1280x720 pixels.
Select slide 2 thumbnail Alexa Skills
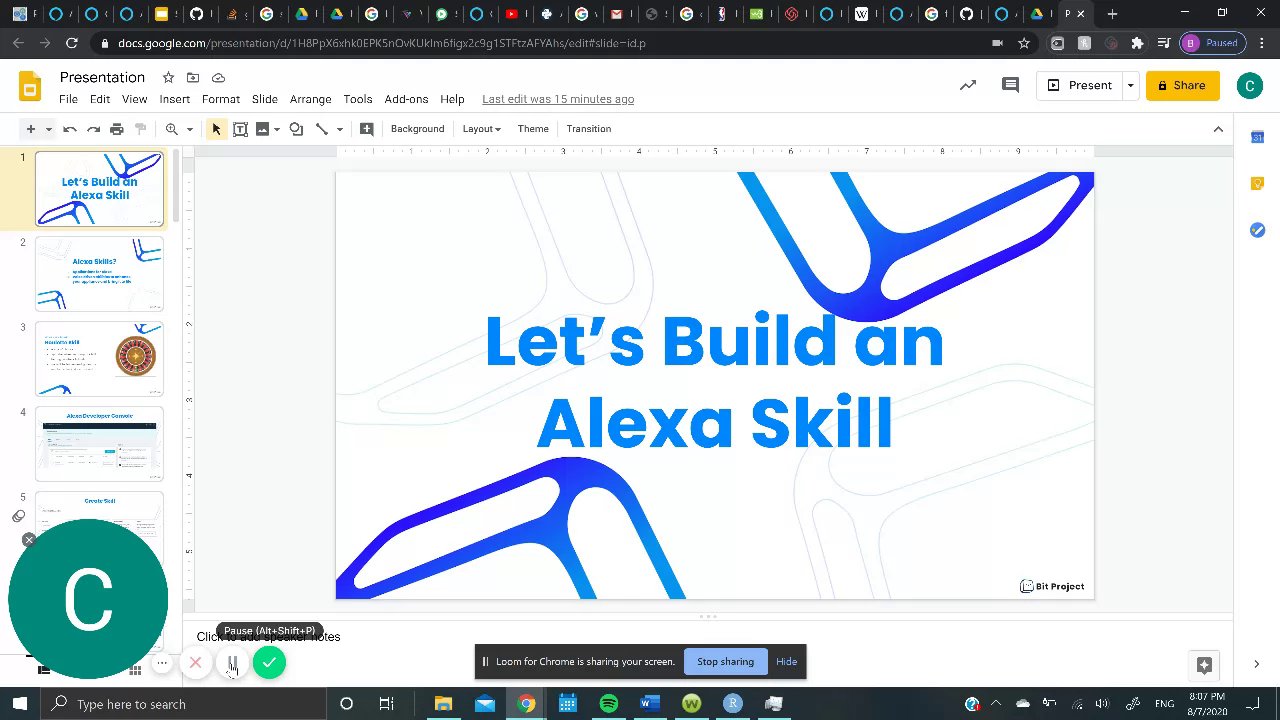(99, 274)
